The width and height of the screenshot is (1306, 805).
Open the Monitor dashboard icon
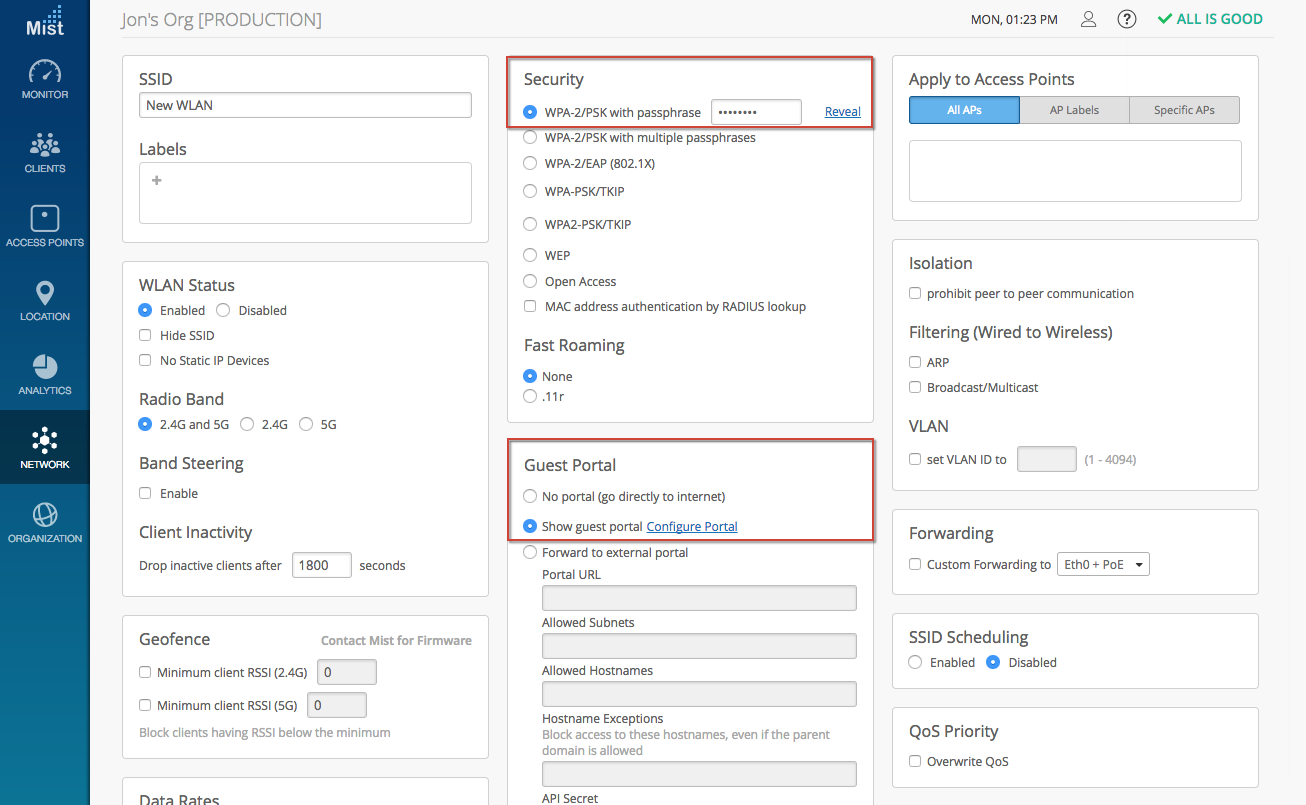[x=45, y=73]
